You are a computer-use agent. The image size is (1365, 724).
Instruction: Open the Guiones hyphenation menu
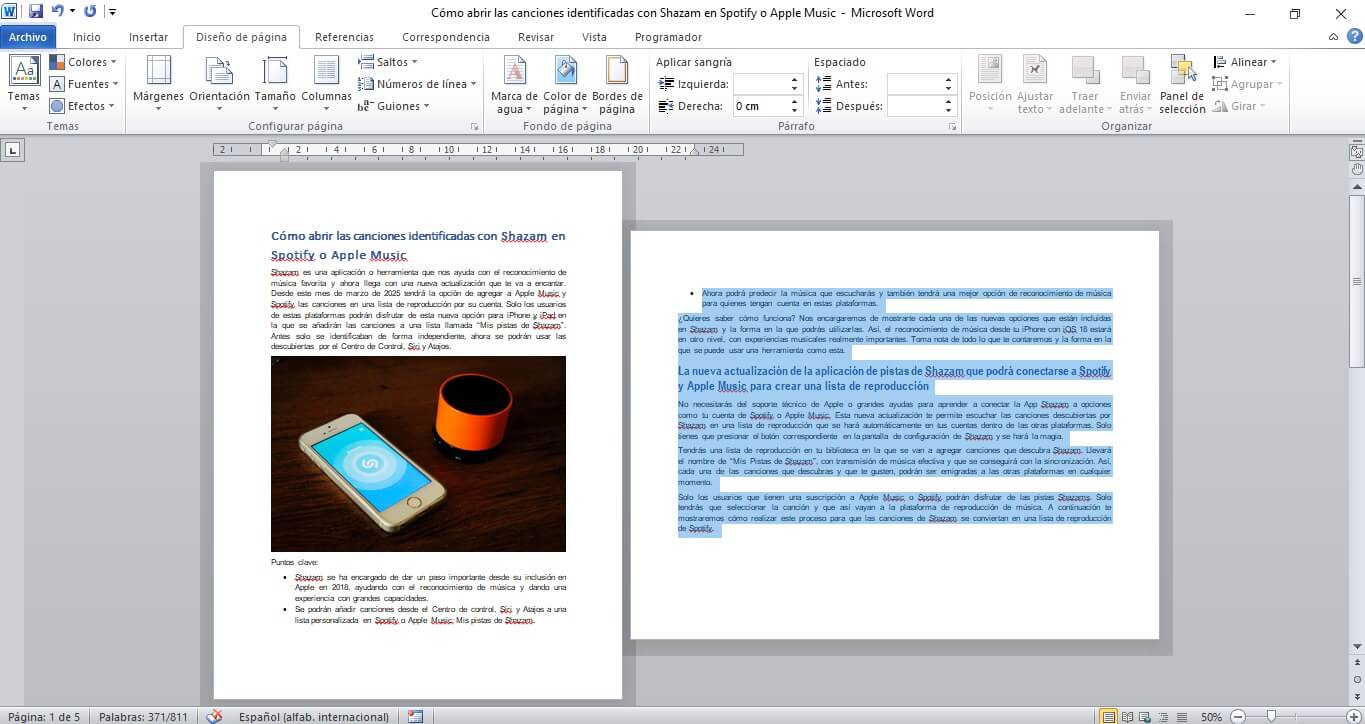pyautogui.click(x=394, y=106)
